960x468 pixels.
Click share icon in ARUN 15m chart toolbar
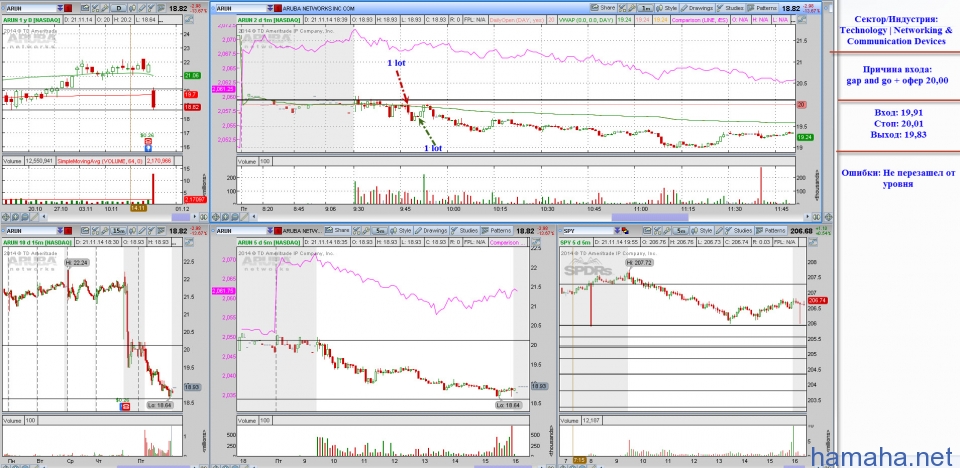coord(85,230)
